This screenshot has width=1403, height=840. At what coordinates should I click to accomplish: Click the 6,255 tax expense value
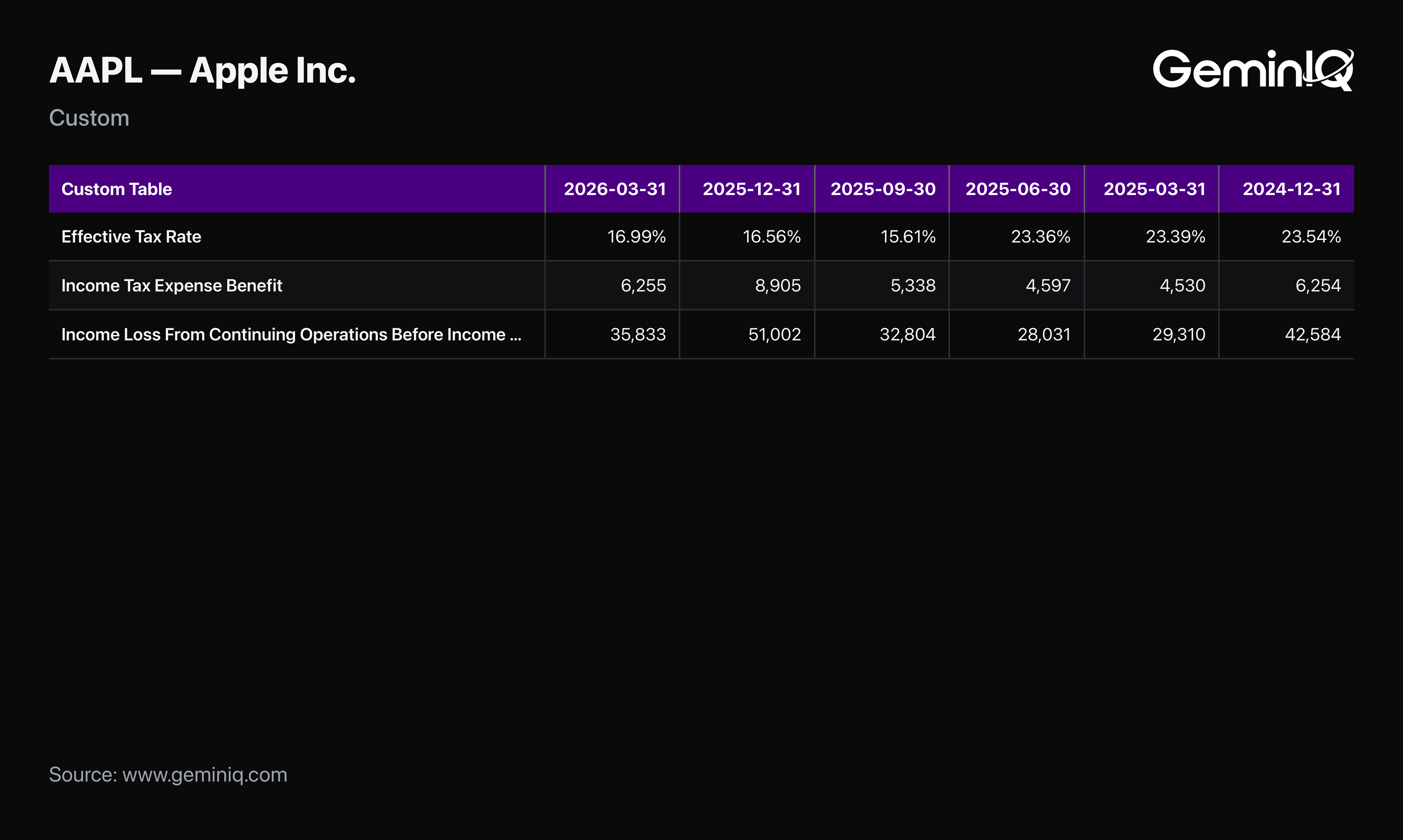pos(643,285)
